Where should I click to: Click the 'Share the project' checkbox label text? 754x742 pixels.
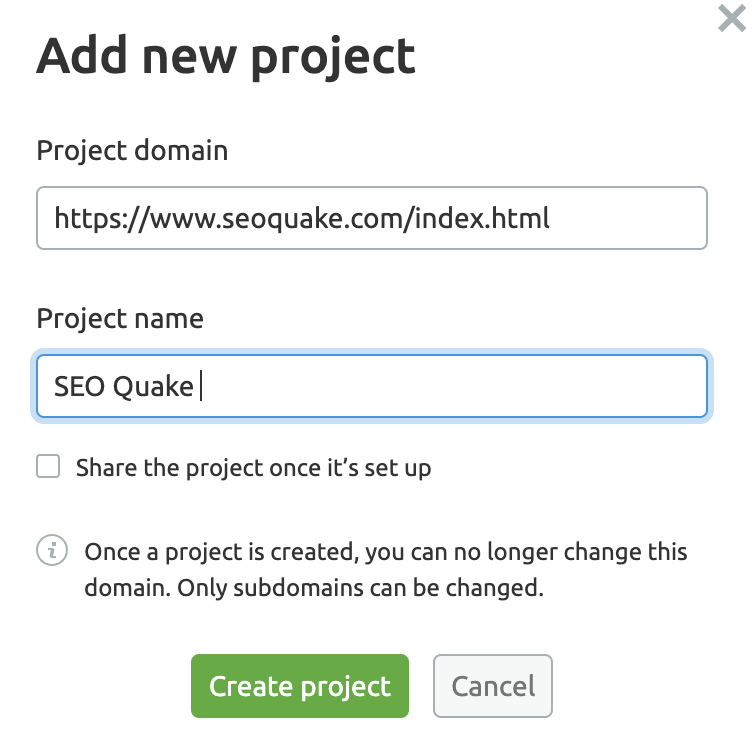[253, 468]
